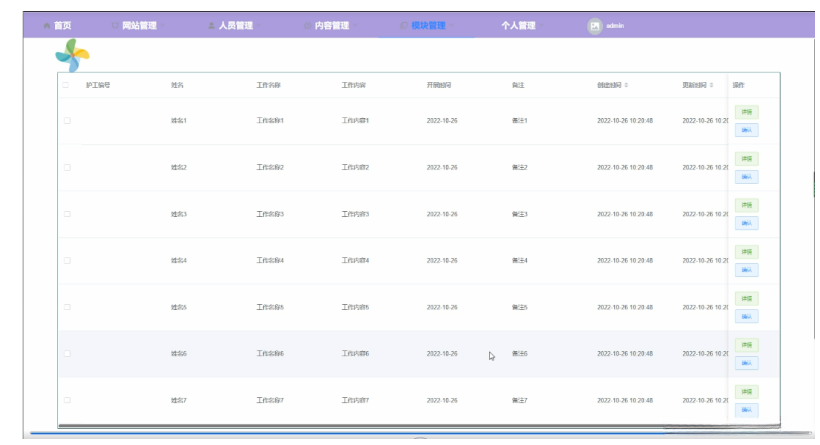Click the 护工编号 column header
The height and width of the screenshot is (445, 820).
98,85
